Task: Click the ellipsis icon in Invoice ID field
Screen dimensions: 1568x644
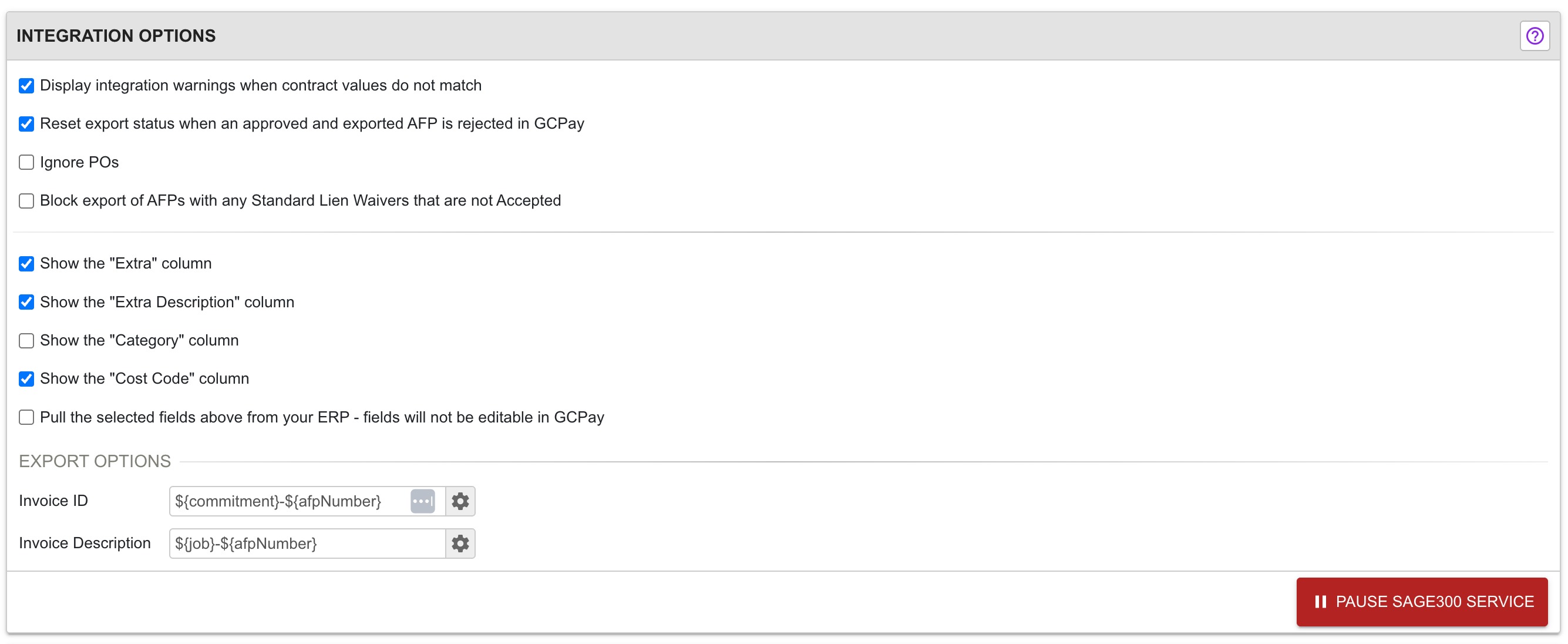Action: tap(422, 501)
